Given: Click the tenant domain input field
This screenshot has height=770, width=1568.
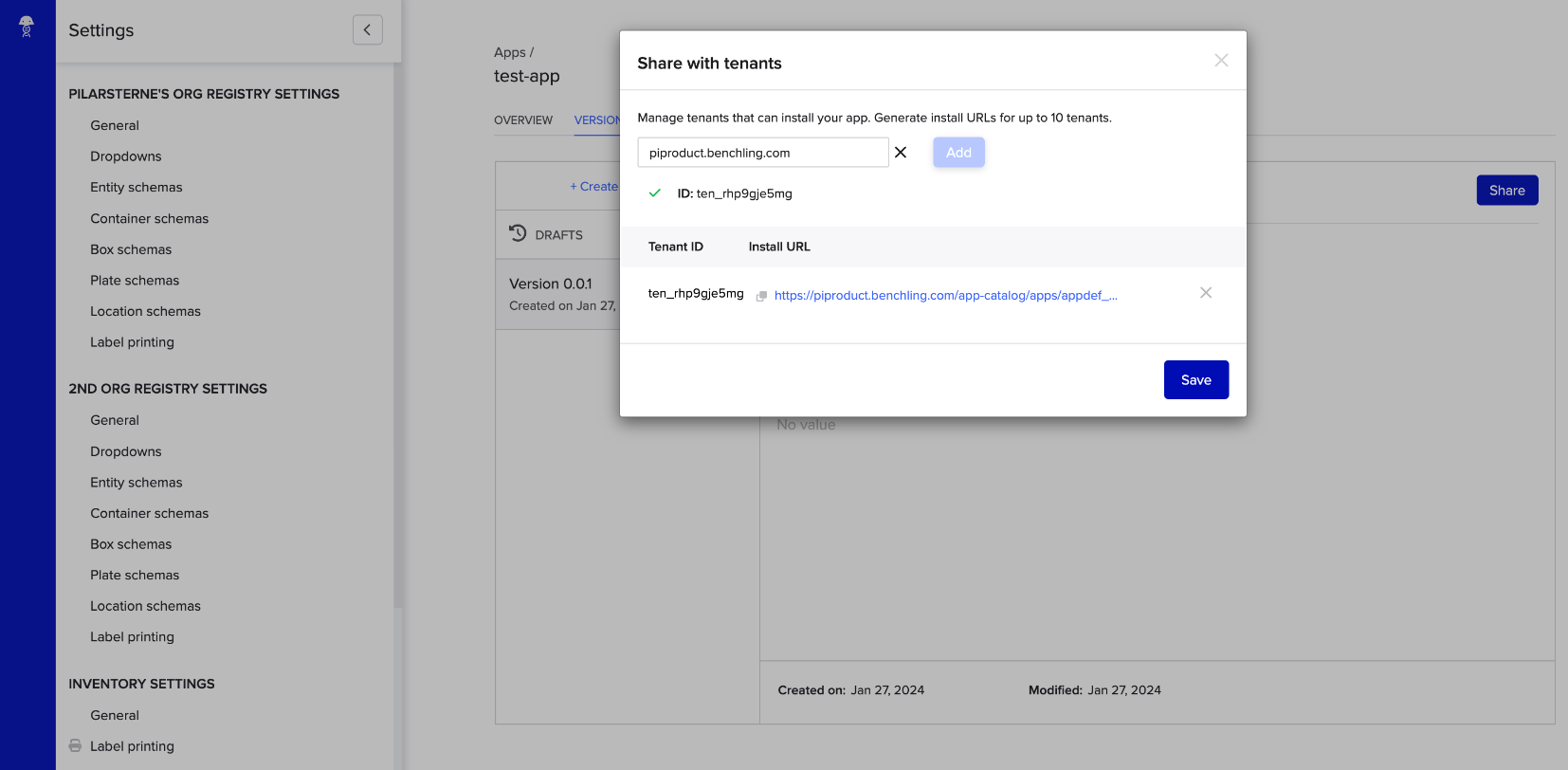Looking at the screenshot, I should [x=763, y=153].
